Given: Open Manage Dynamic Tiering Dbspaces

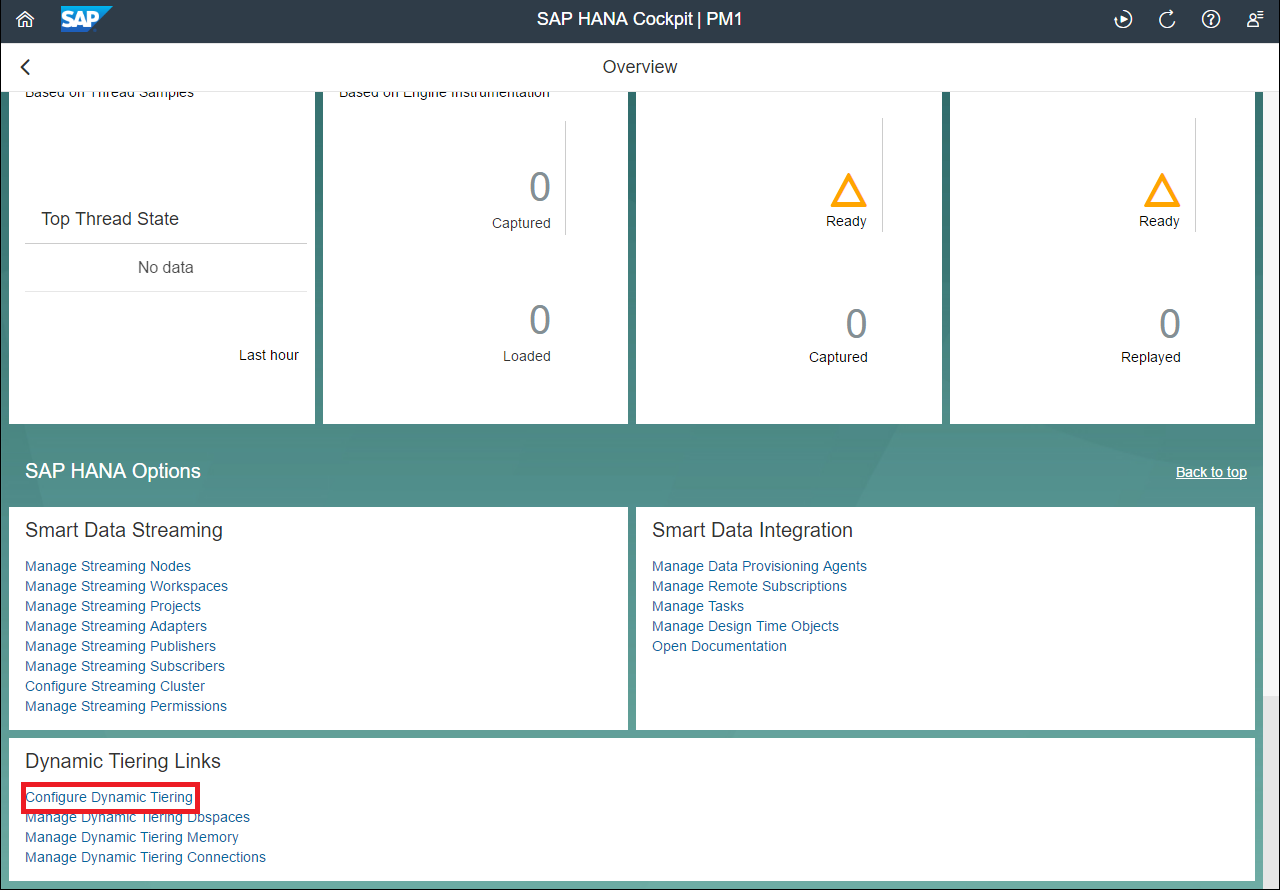Looking at the screenshot, I should point(137,817).
